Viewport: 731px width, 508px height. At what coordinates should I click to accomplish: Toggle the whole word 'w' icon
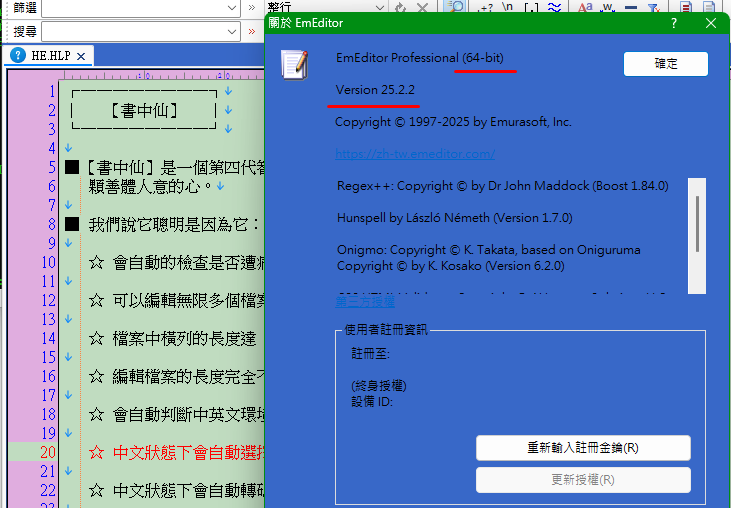pos(607,7)
